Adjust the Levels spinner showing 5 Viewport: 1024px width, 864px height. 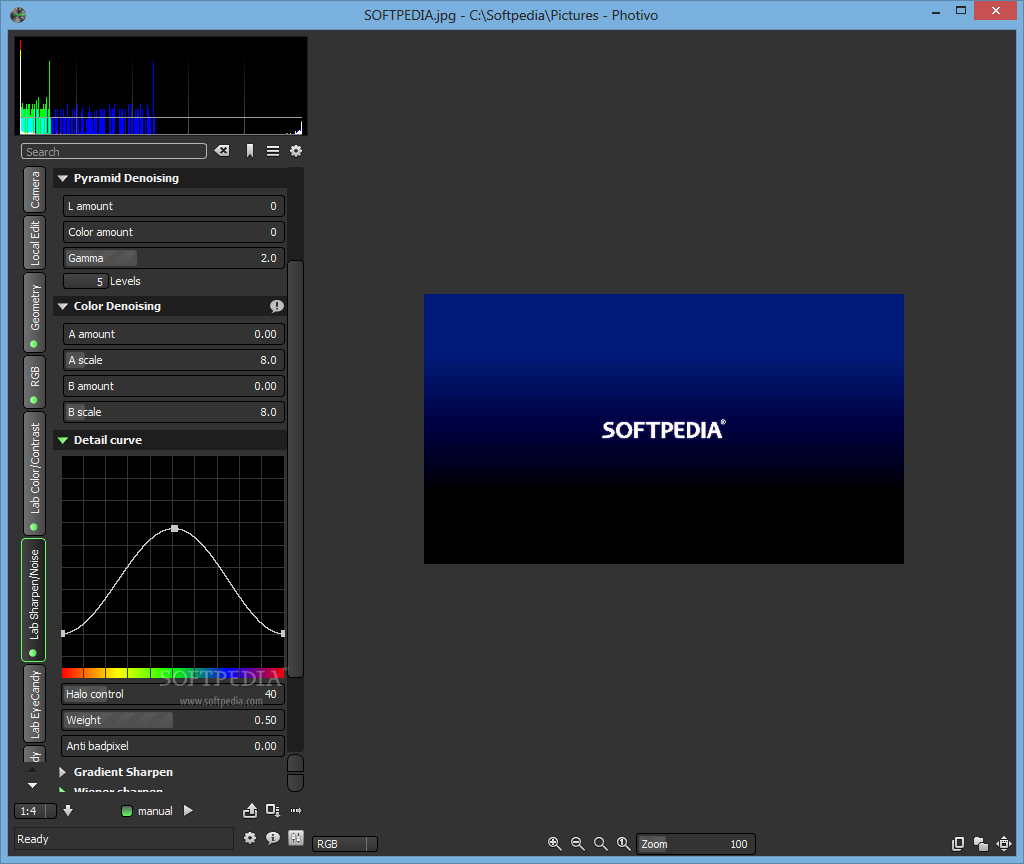[x=85, y=281]
